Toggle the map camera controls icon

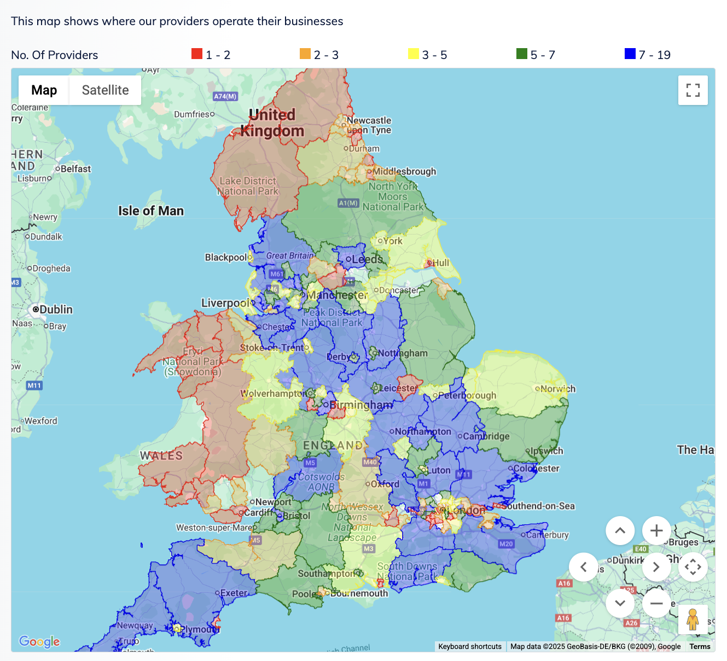(692, 567)
